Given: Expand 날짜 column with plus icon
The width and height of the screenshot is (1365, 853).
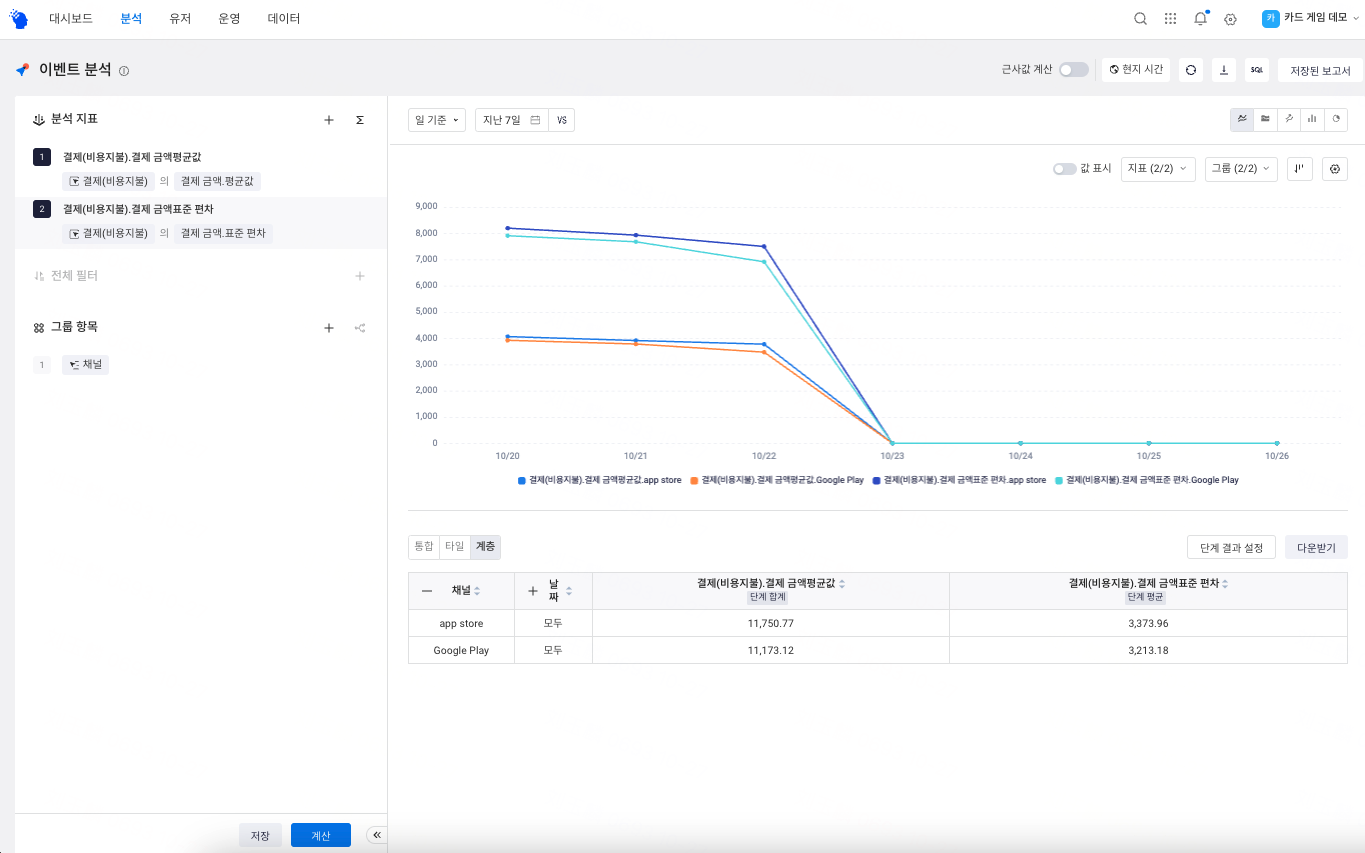Looking at the screenshot, I should pos(533,591).
